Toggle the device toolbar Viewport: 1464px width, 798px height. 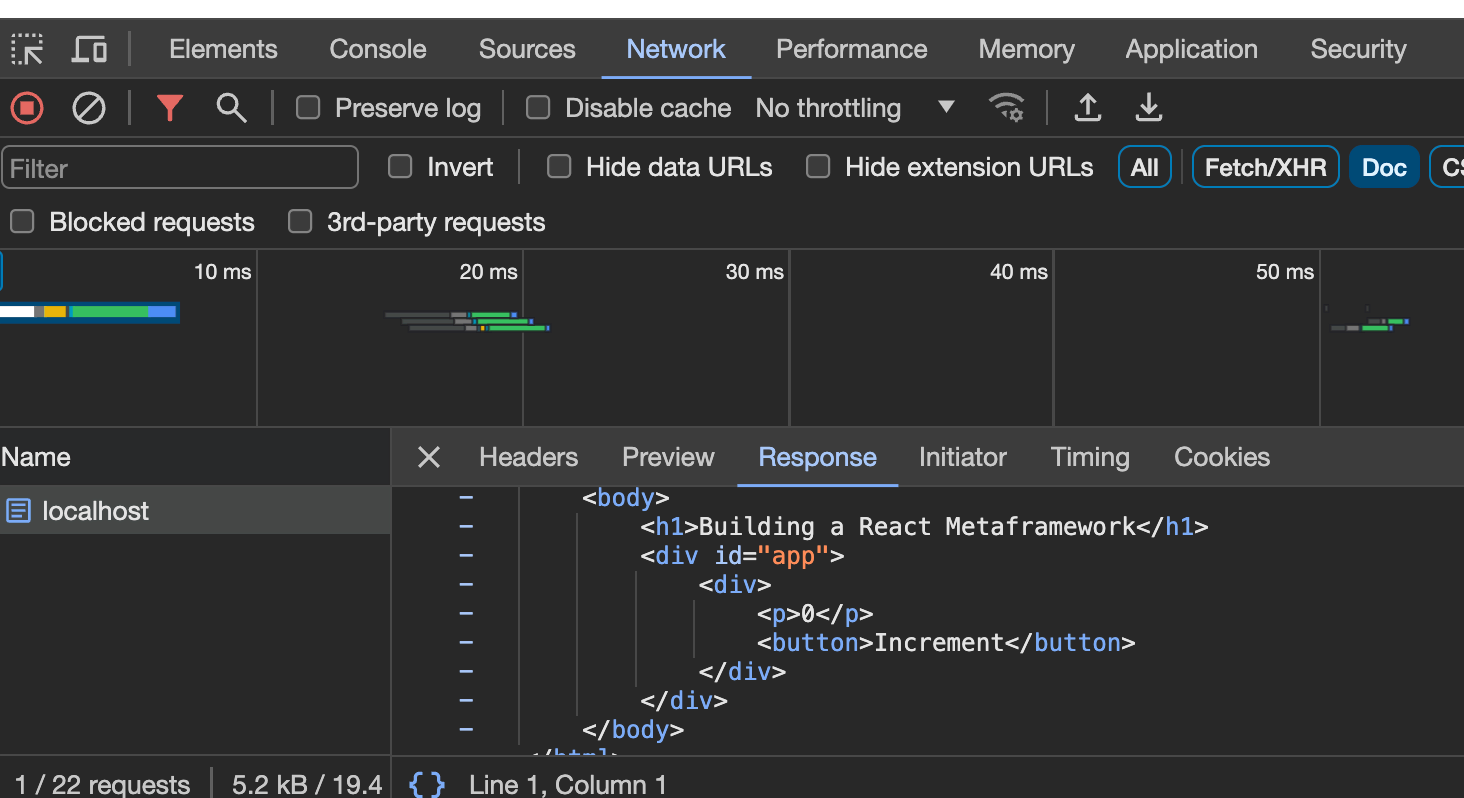(x=88, y=49)
